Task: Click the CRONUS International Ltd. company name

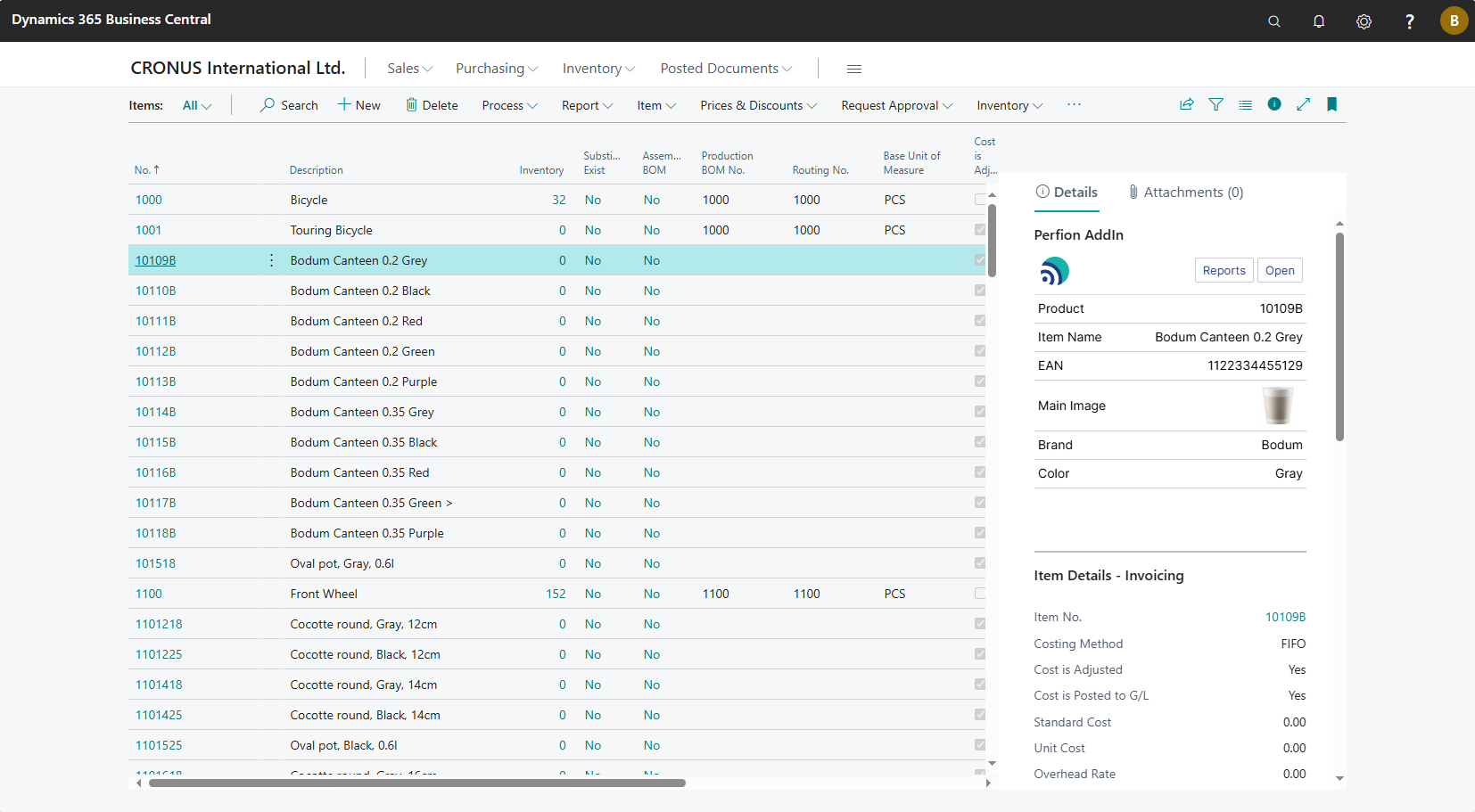Action: (237, 68)
